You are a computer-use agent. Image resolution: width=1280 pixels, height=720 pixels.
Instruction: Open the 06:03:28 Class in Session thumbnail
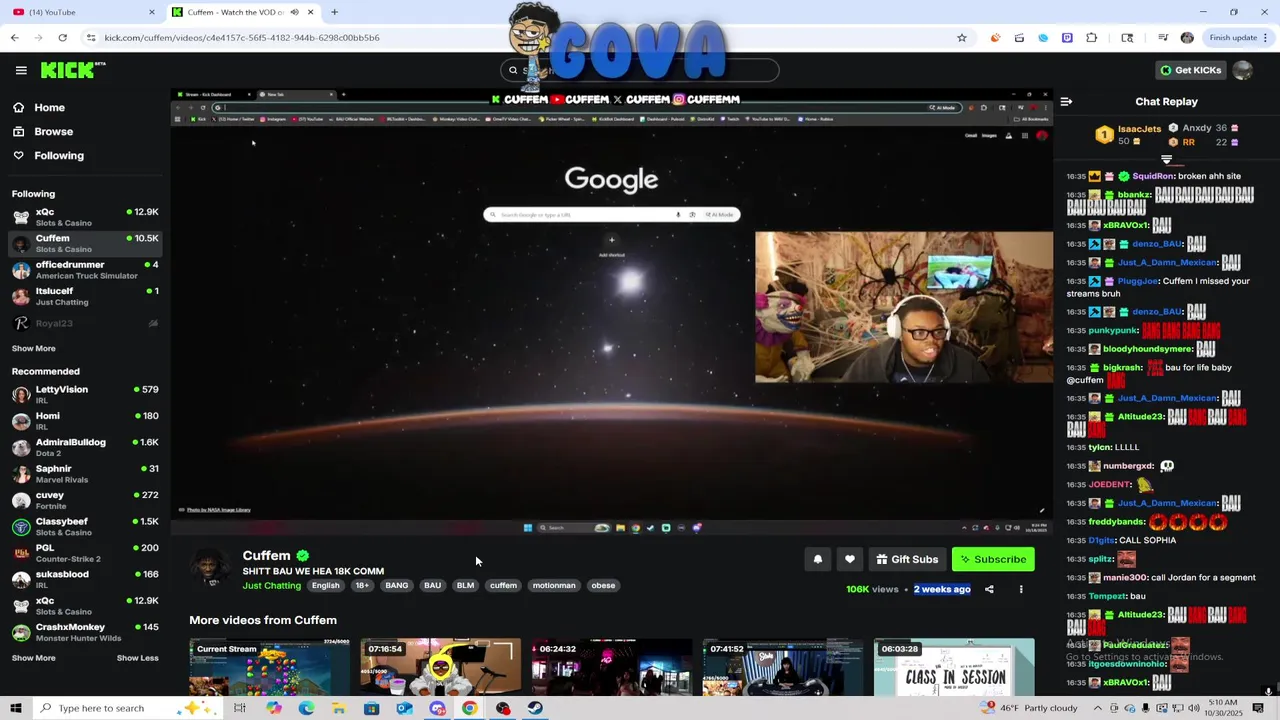pos(954,667)
